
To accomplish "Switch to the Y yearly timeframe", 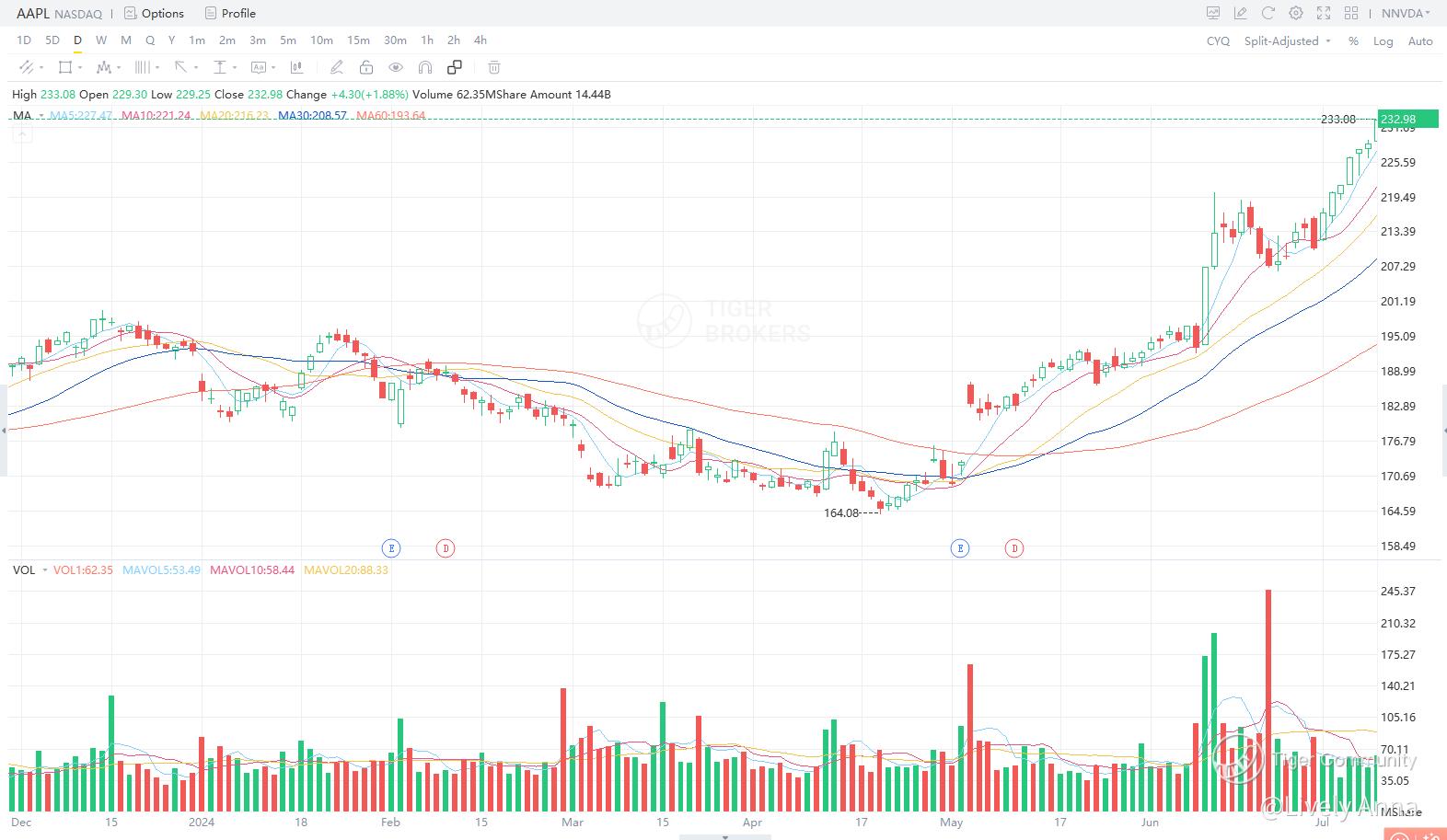I will click(172, 40).
